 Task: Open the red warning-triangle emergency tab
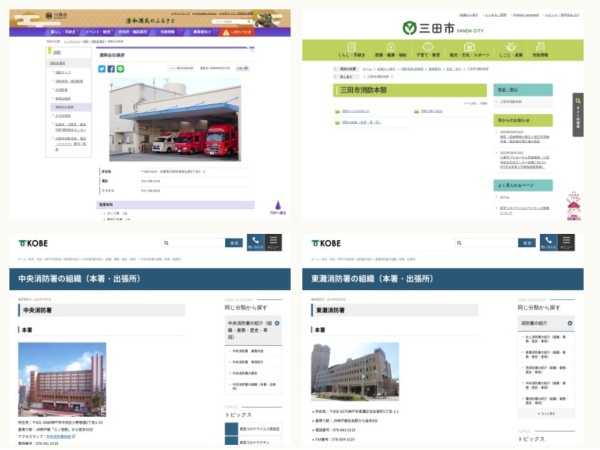coord(238,32)
